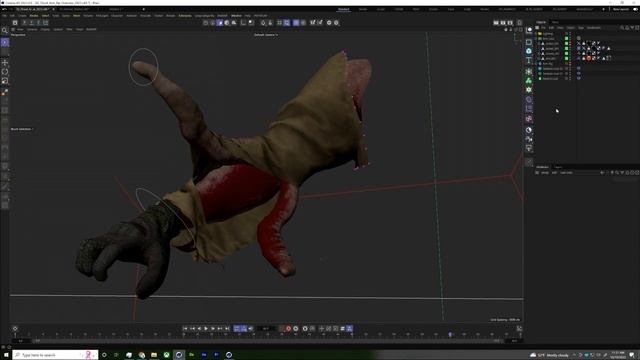The width and height of the screenshot is (640, 360).
Task: Toggle the X axis lock
Action: pyautogui.click(x=24, y=22)
